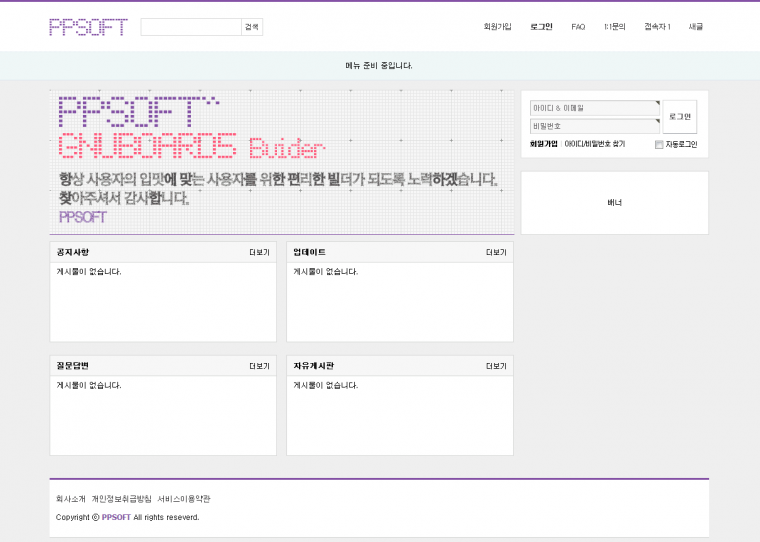
Task: Focus the 아이디 & 이메일 login field
Action: tap(594, 108)
